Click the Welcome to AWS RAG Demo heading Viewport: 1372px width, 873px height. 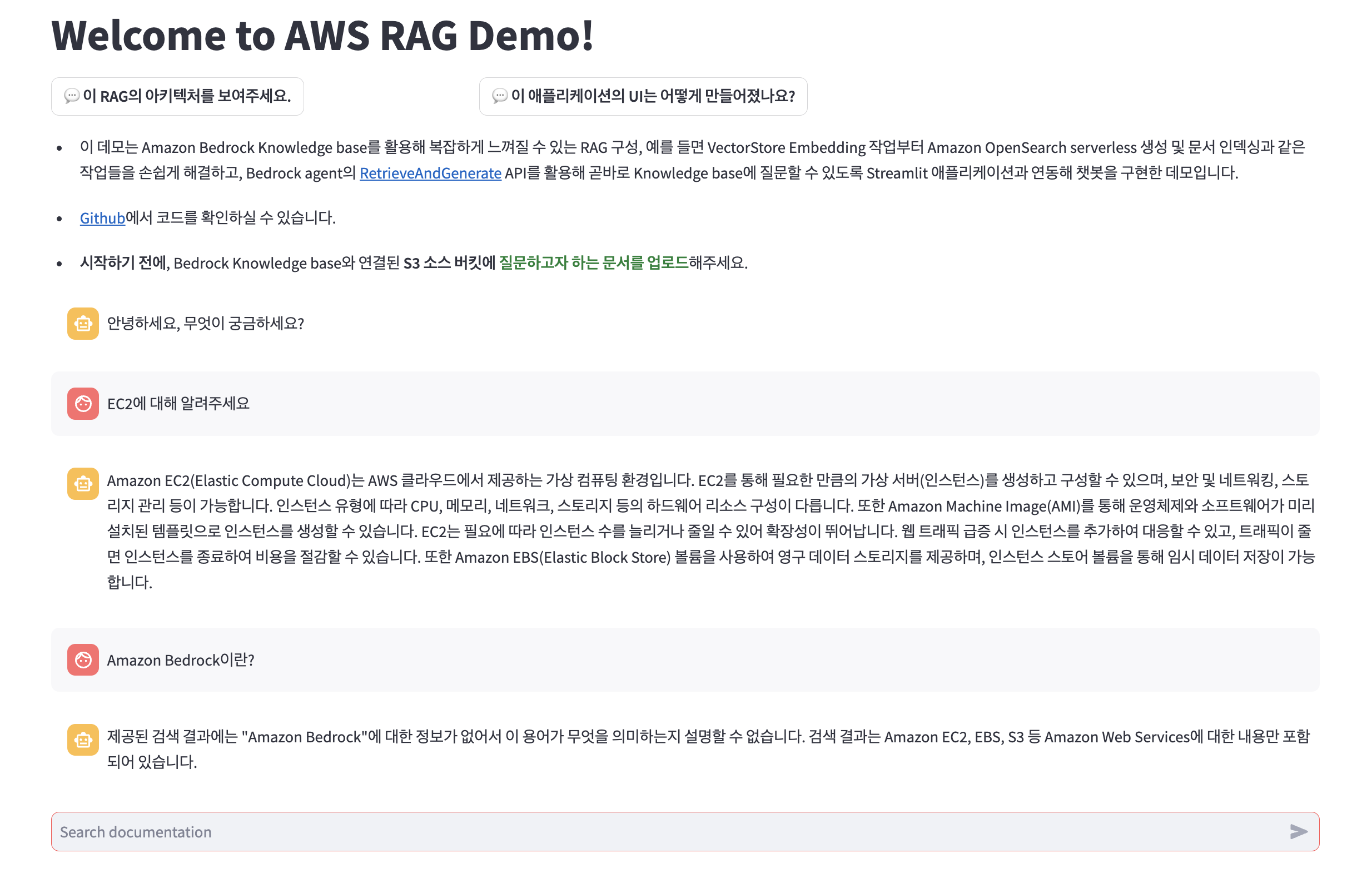322,36
